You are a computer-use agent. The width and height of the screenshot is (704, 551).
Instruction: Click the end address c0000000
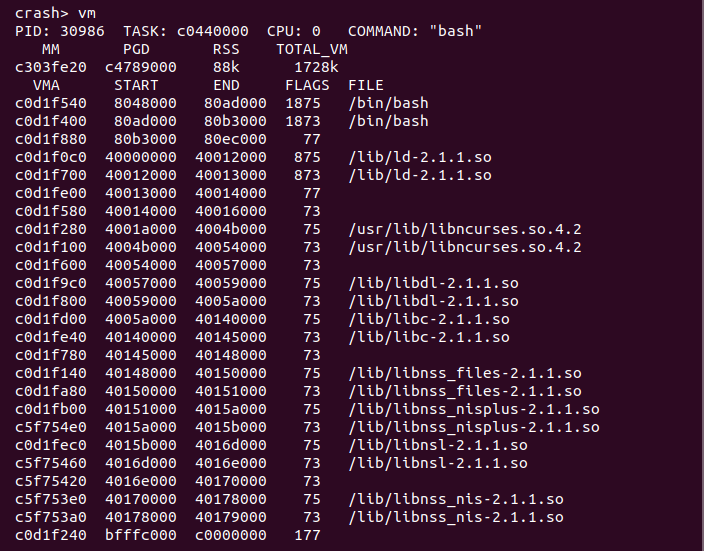(x=231, y=535)
